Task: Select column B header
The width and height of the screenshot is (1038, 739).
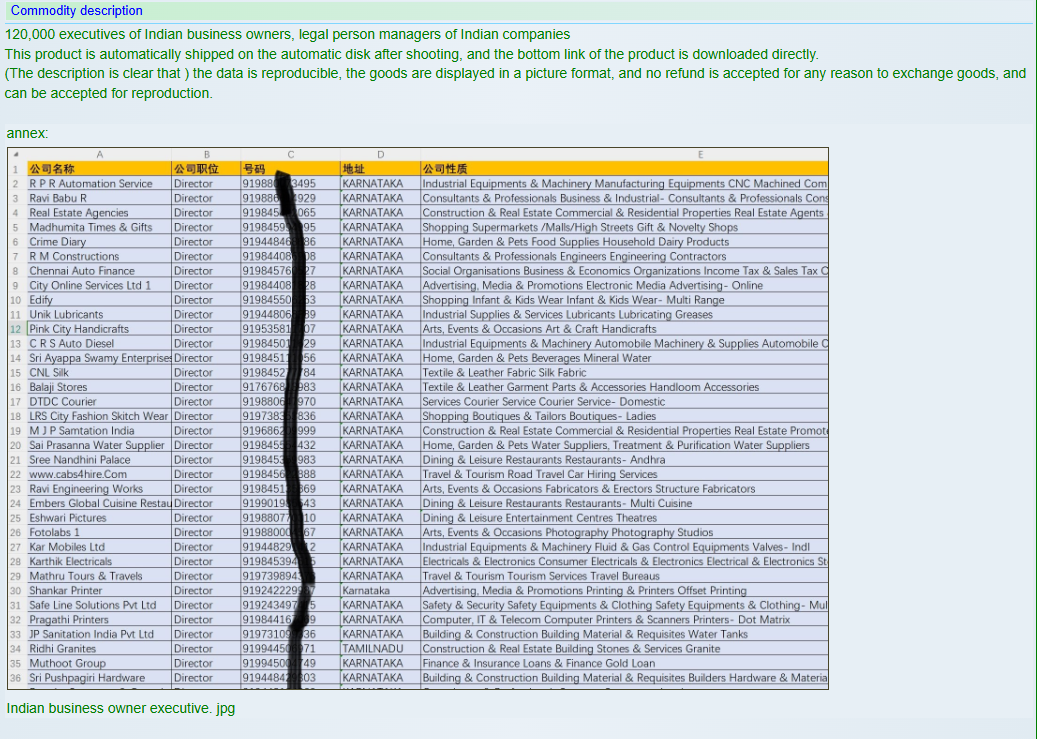Action: 206,154
